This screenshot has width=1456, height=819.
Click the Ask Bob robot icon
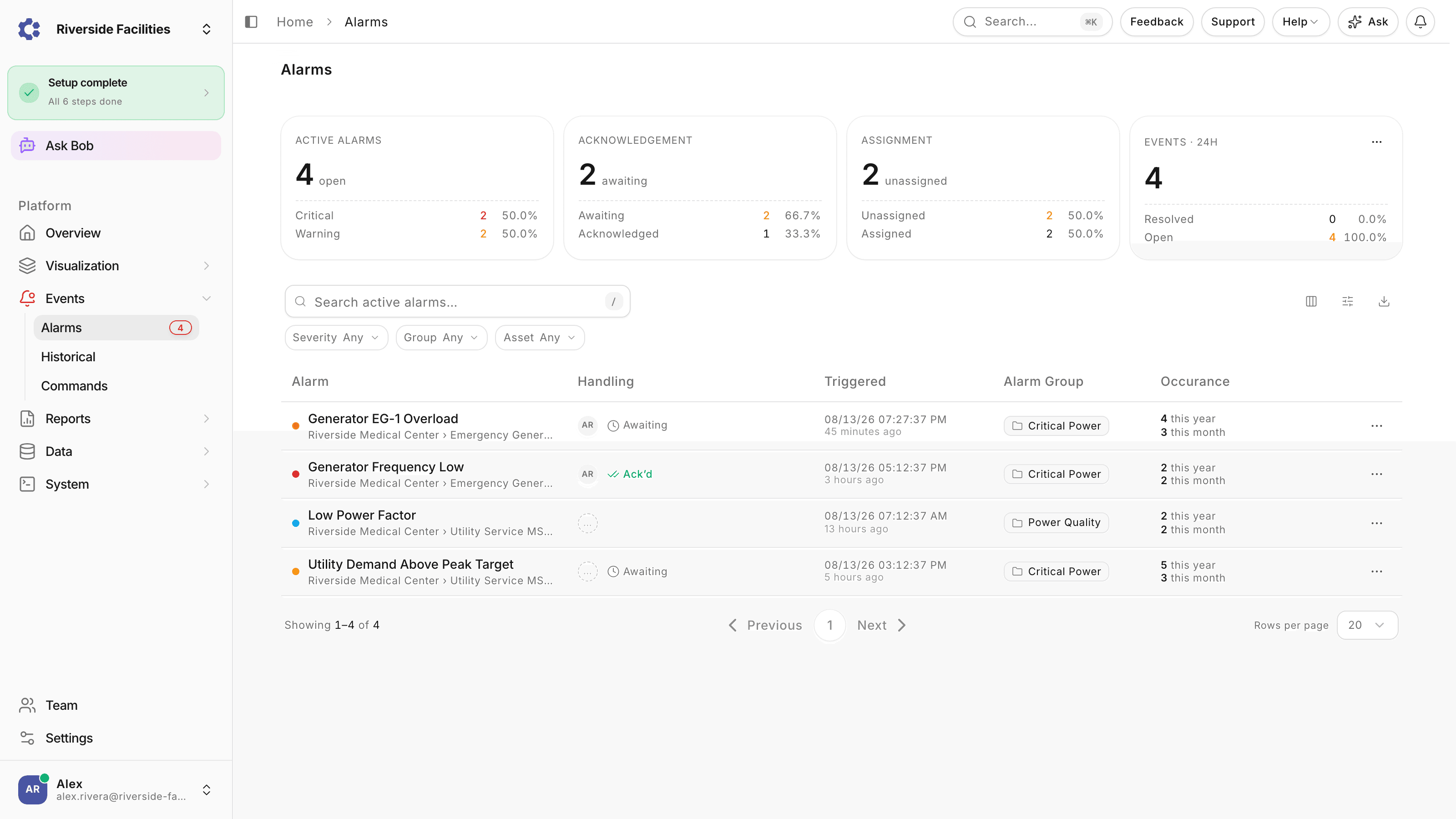[27, 145]
